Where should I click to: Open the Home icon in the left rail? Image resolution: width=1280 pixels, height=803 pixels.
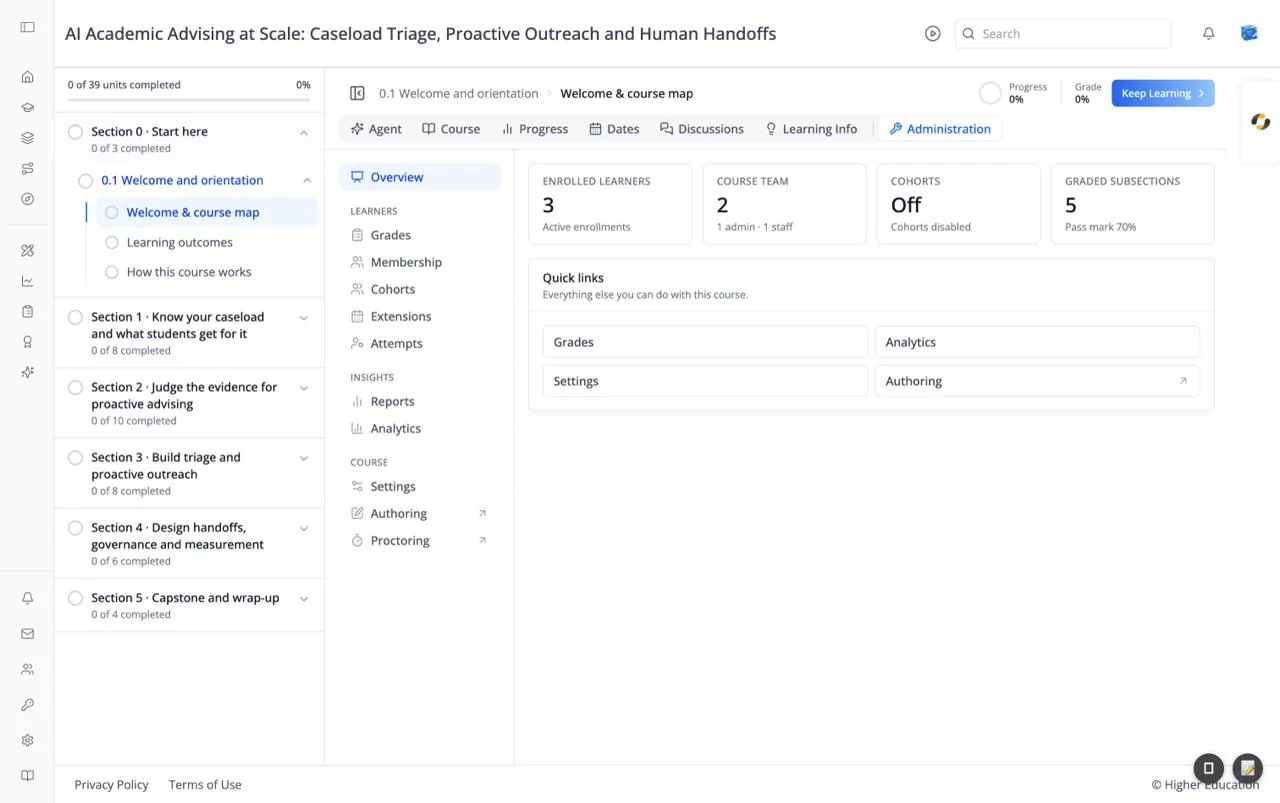(27, 77)
